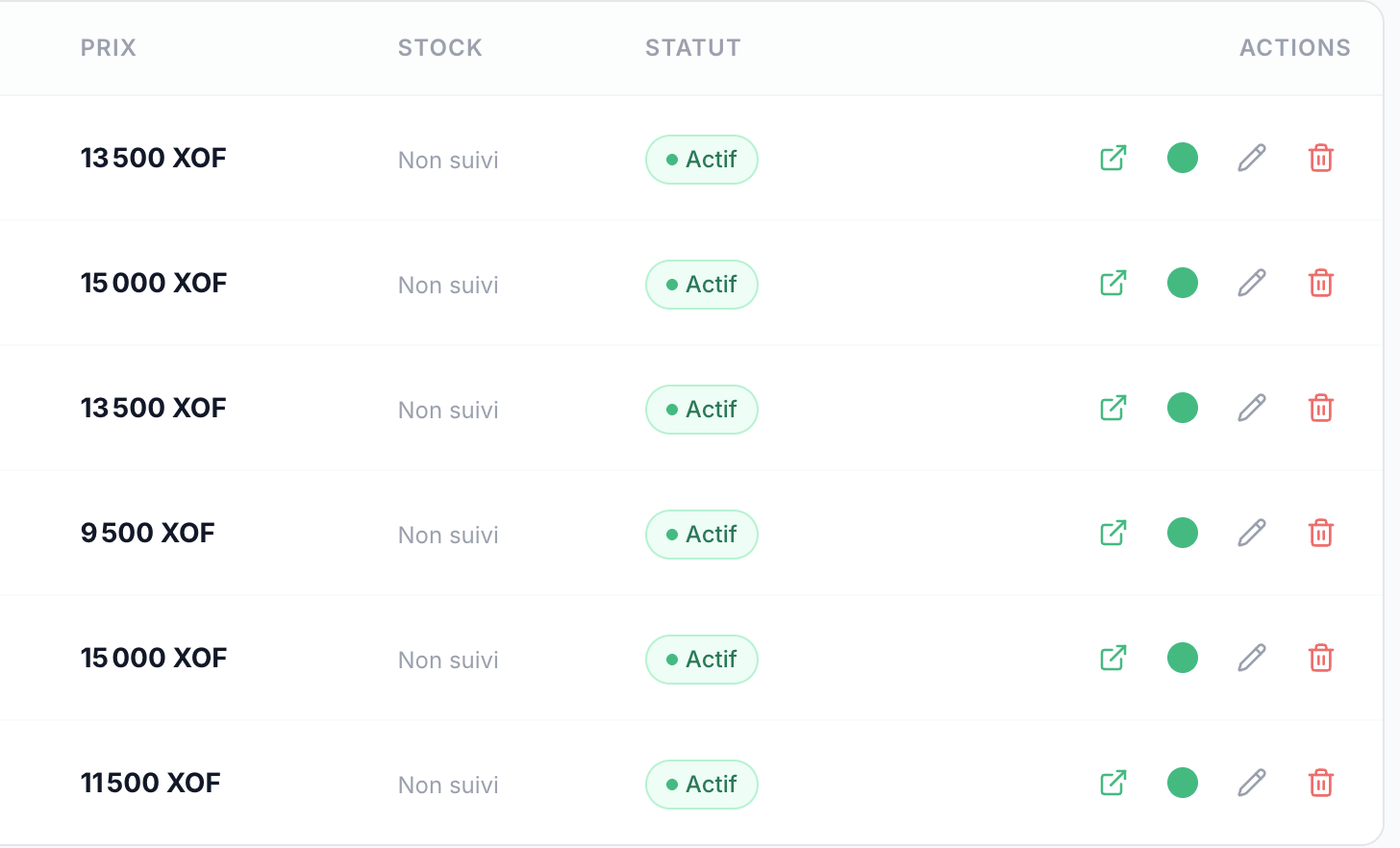Edit the 9 500 XOF product with pencil icon

(x=1252, y=533)
